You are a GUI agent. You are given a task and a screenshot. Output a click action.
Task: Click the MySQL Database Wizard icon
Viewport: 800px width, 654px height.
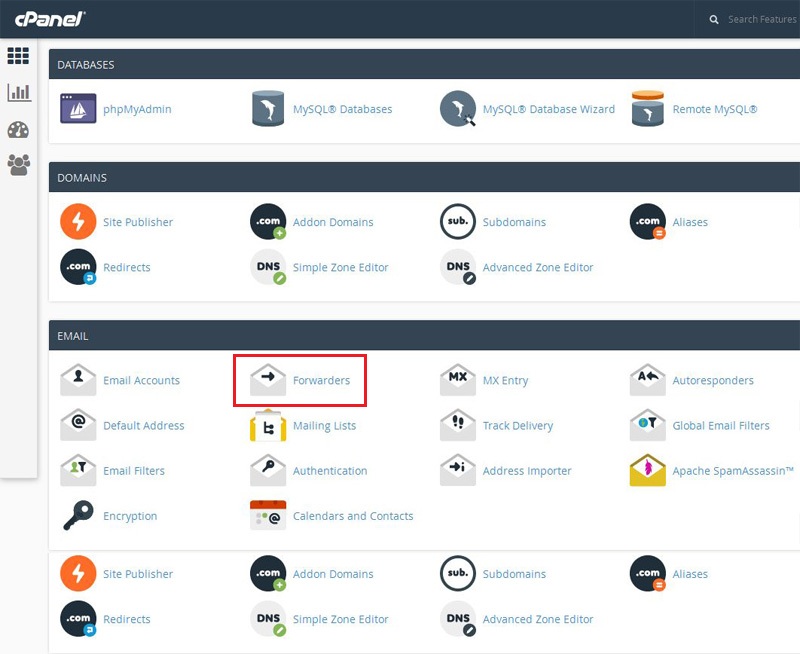[x=458, y=108]
